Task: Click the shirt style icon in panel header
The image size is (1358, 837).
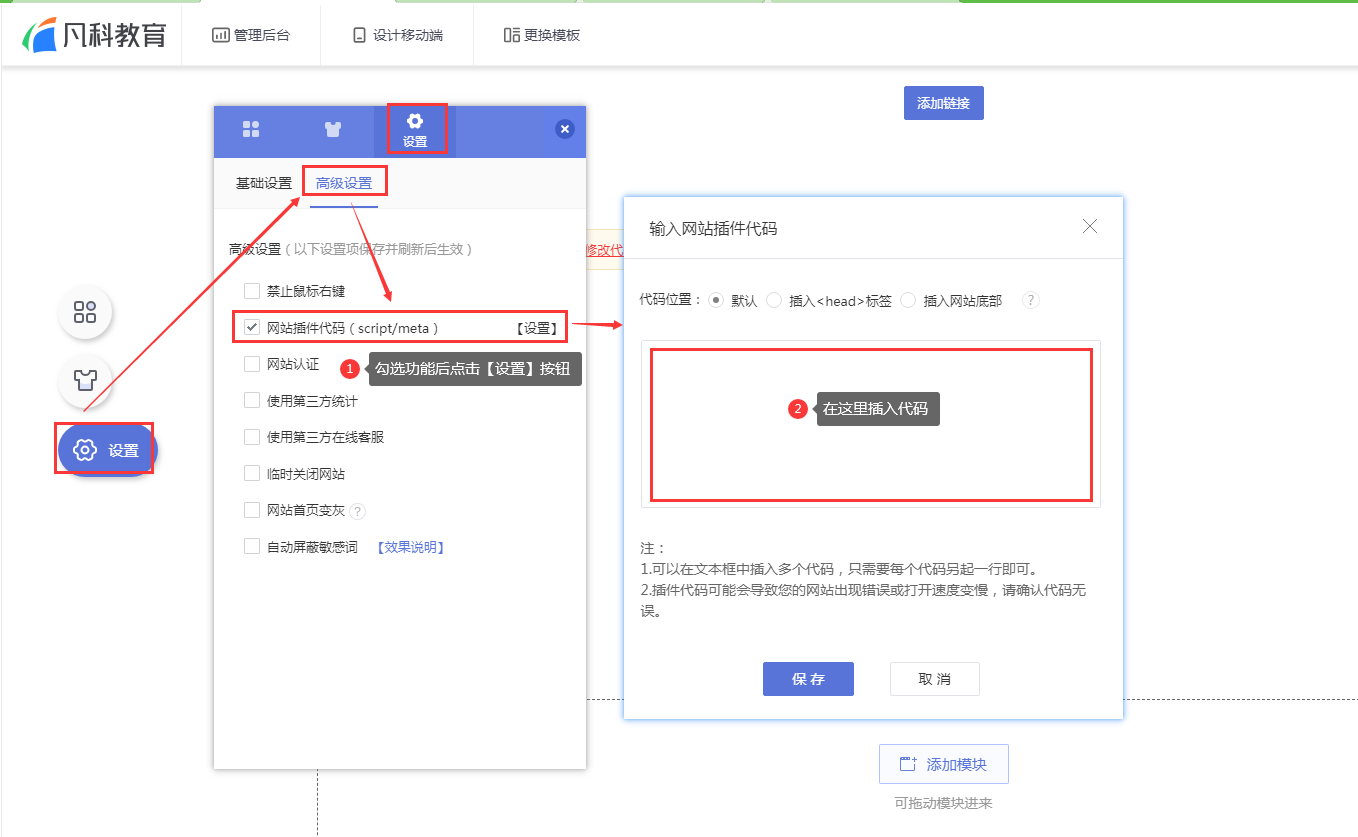Action: pyautogui.click(x=333, y=129)
